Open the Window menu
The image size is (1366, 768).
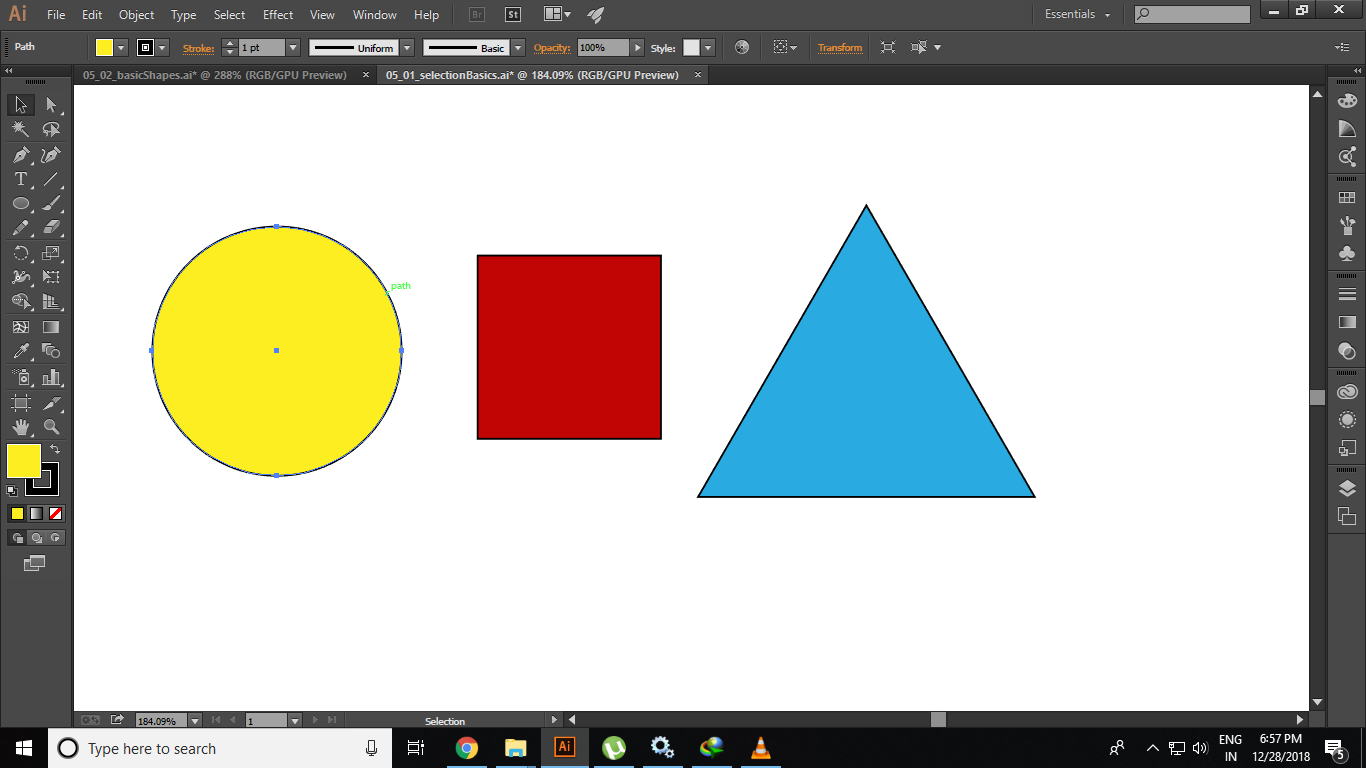tap(375, 15)
